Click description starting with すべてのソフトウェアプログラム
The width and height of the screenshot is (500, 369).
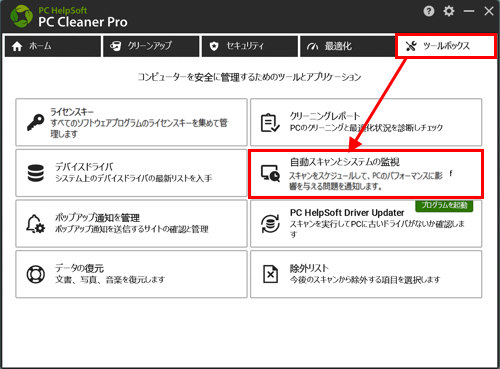coord(139,128)
